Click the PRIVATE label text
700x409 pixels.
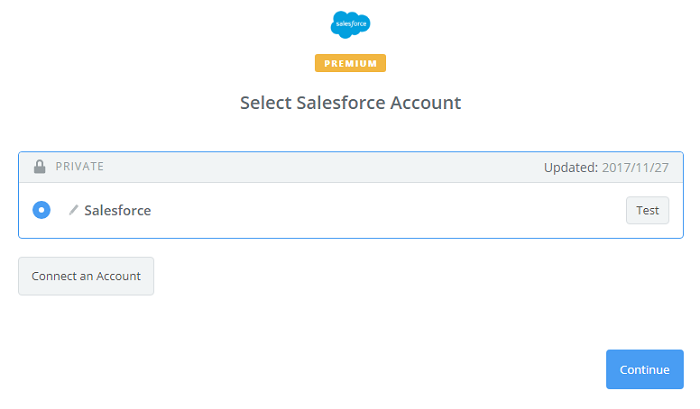coord(79,167)
